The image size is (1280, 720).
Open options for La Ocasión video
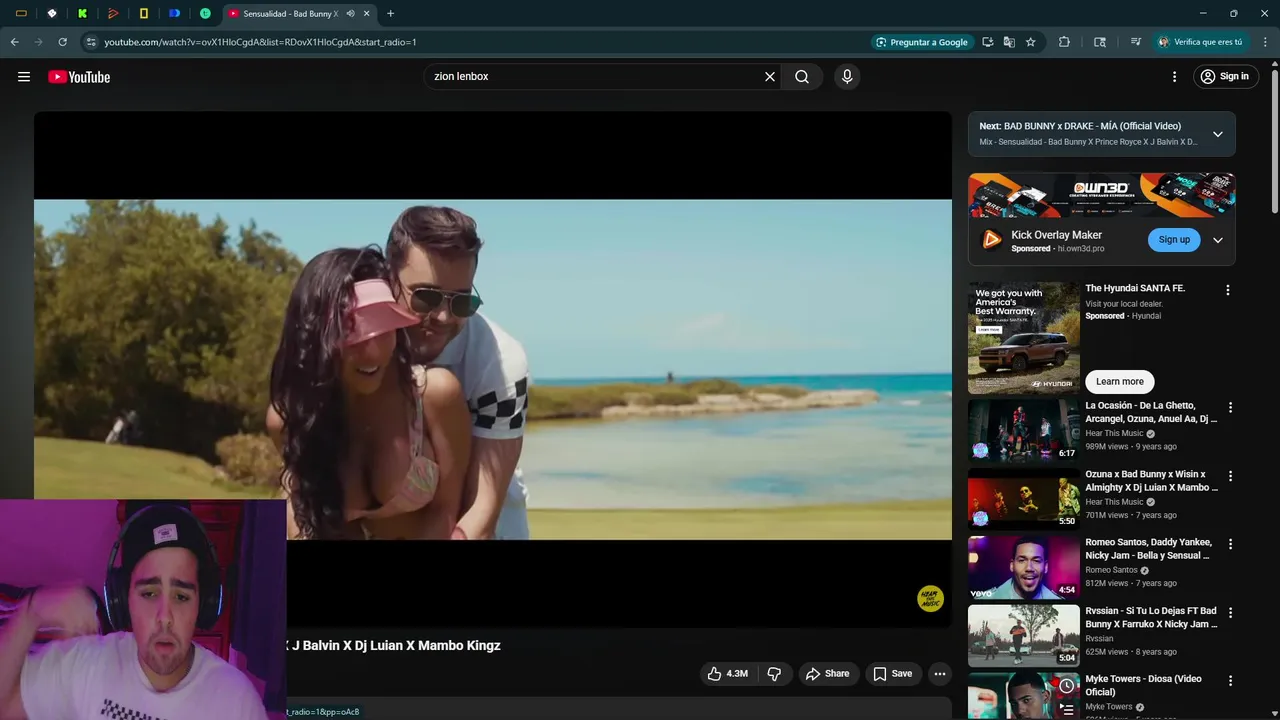[1231, 408]
